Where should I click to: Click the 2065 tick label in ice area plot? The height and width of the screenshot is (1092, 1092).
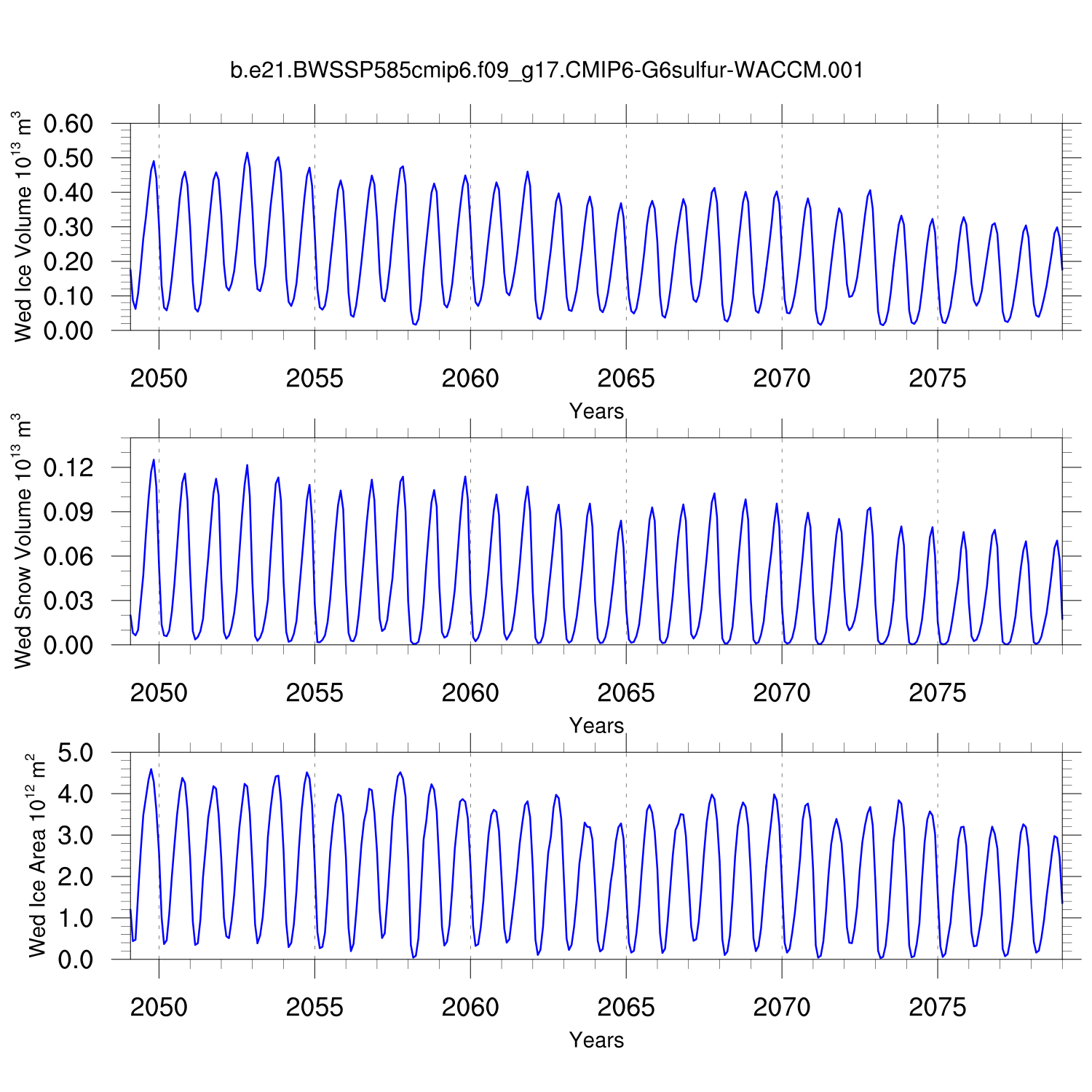pos(626,1008)
